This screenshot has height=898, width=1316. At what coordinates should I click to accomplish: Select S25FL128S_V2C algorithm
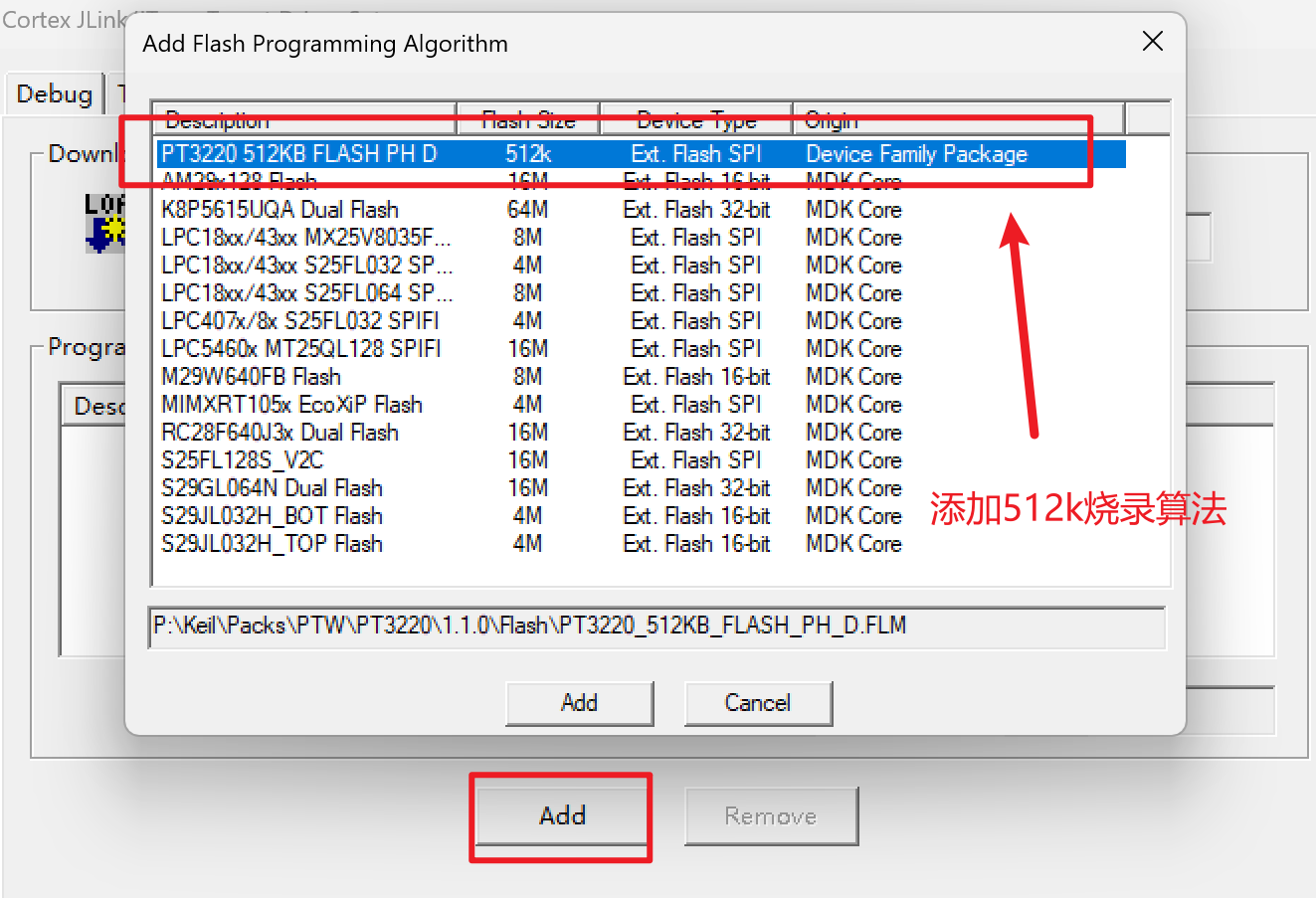[242, 460]
